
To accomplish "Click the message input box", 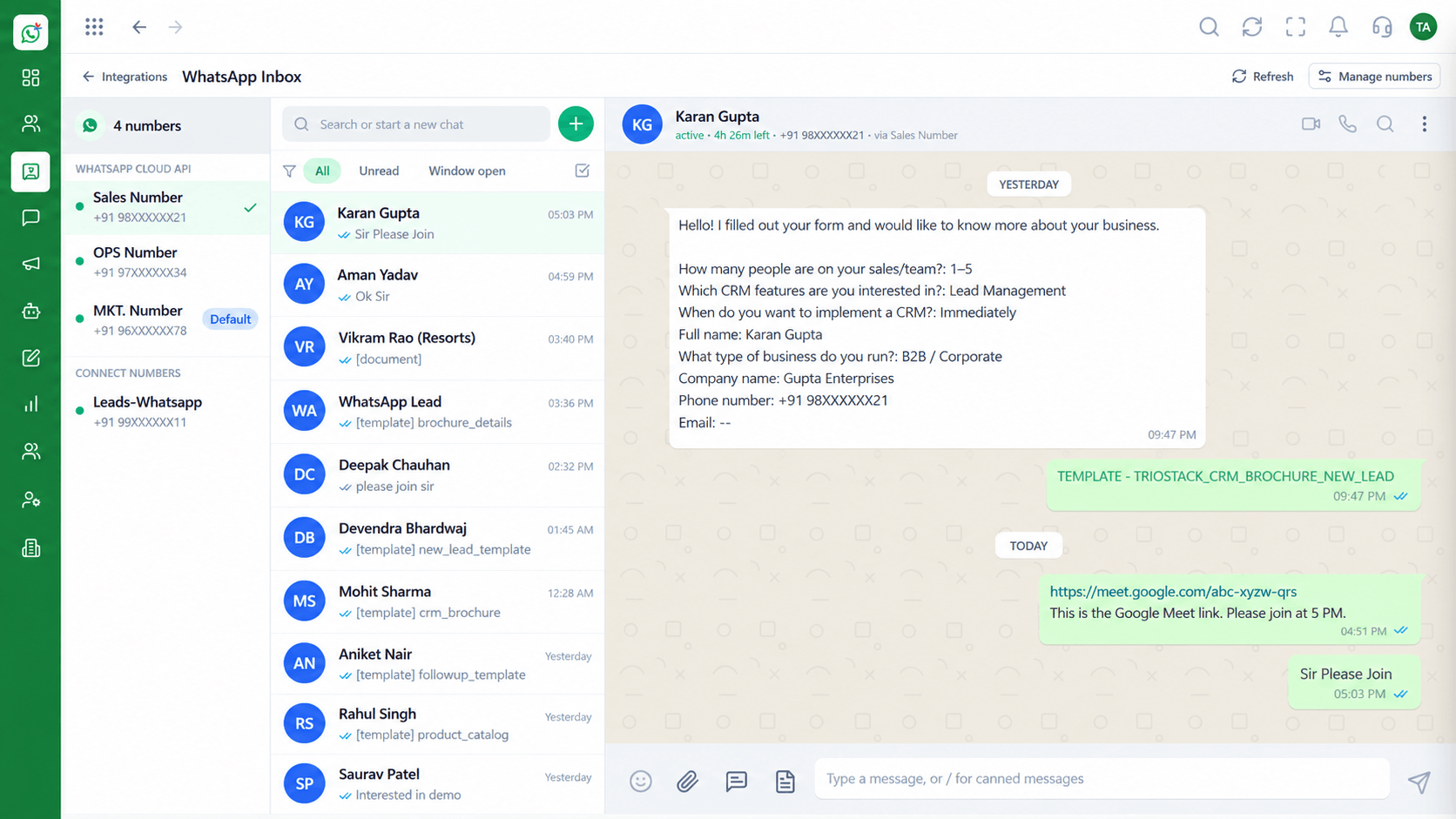I will (1102, 779).
